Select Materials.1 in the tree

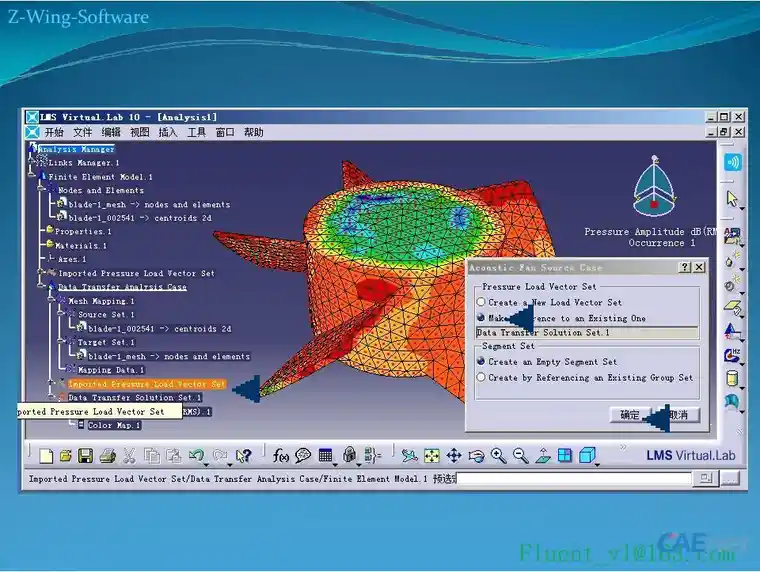point(80,246)
